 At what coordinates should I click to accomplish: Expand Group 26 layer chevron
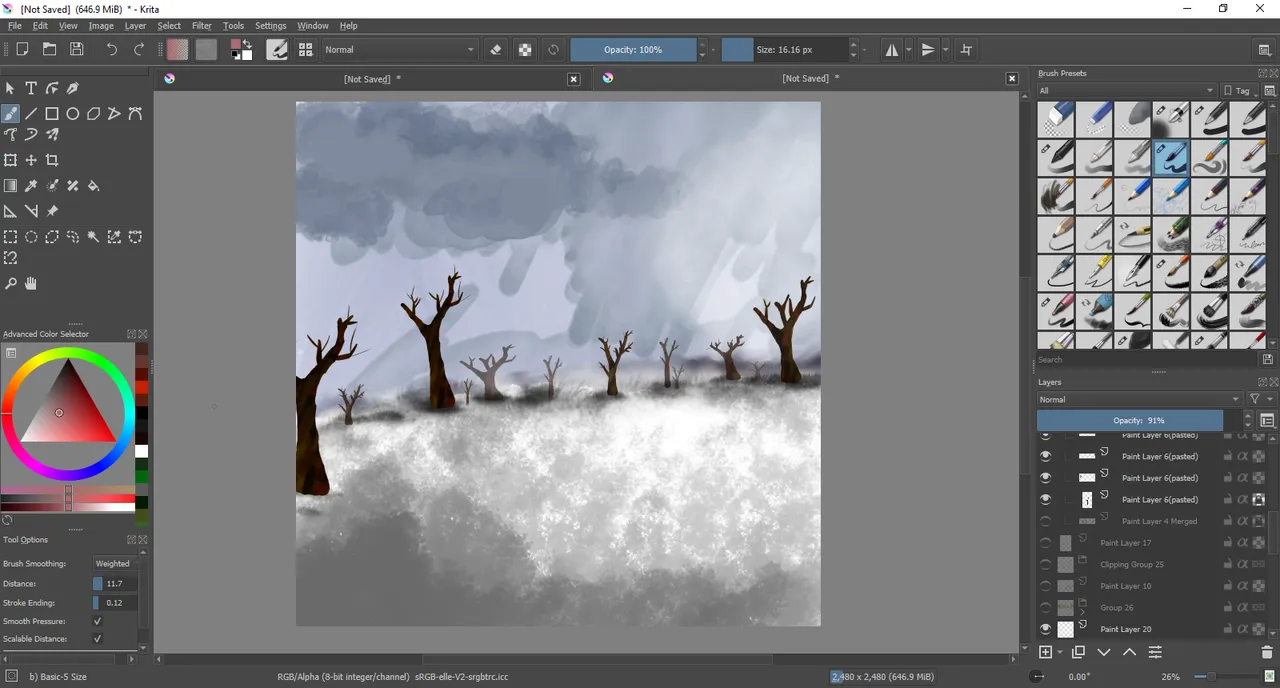tap(1082, 612)
